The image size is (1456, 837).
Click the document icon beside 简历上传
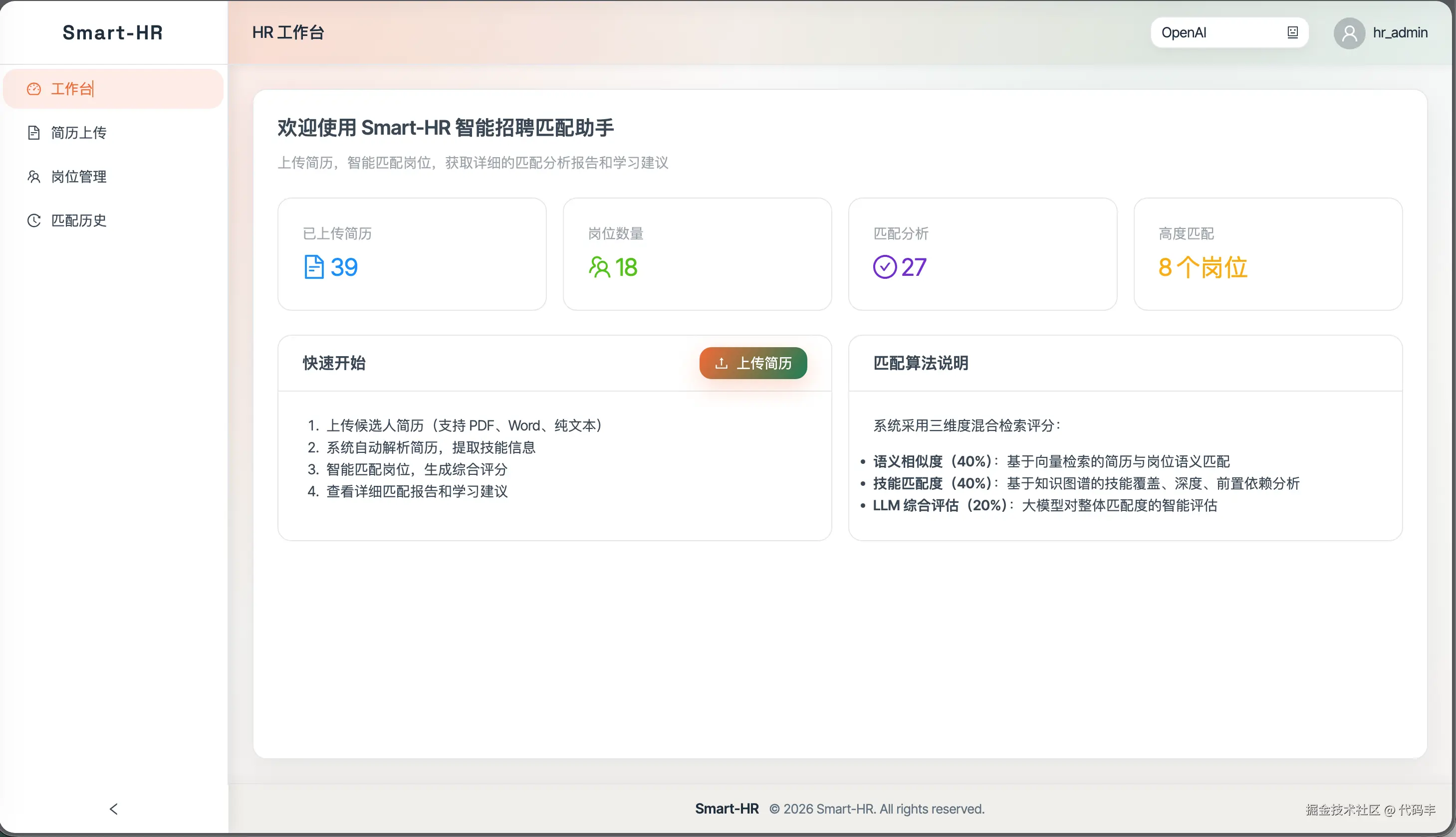pos(34,133)
